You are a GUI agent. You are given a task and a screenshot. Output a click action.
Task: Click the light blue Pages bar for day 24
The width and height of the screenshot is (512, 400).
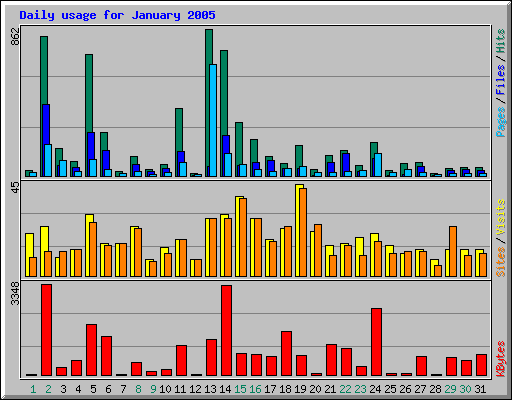(378, 165)
